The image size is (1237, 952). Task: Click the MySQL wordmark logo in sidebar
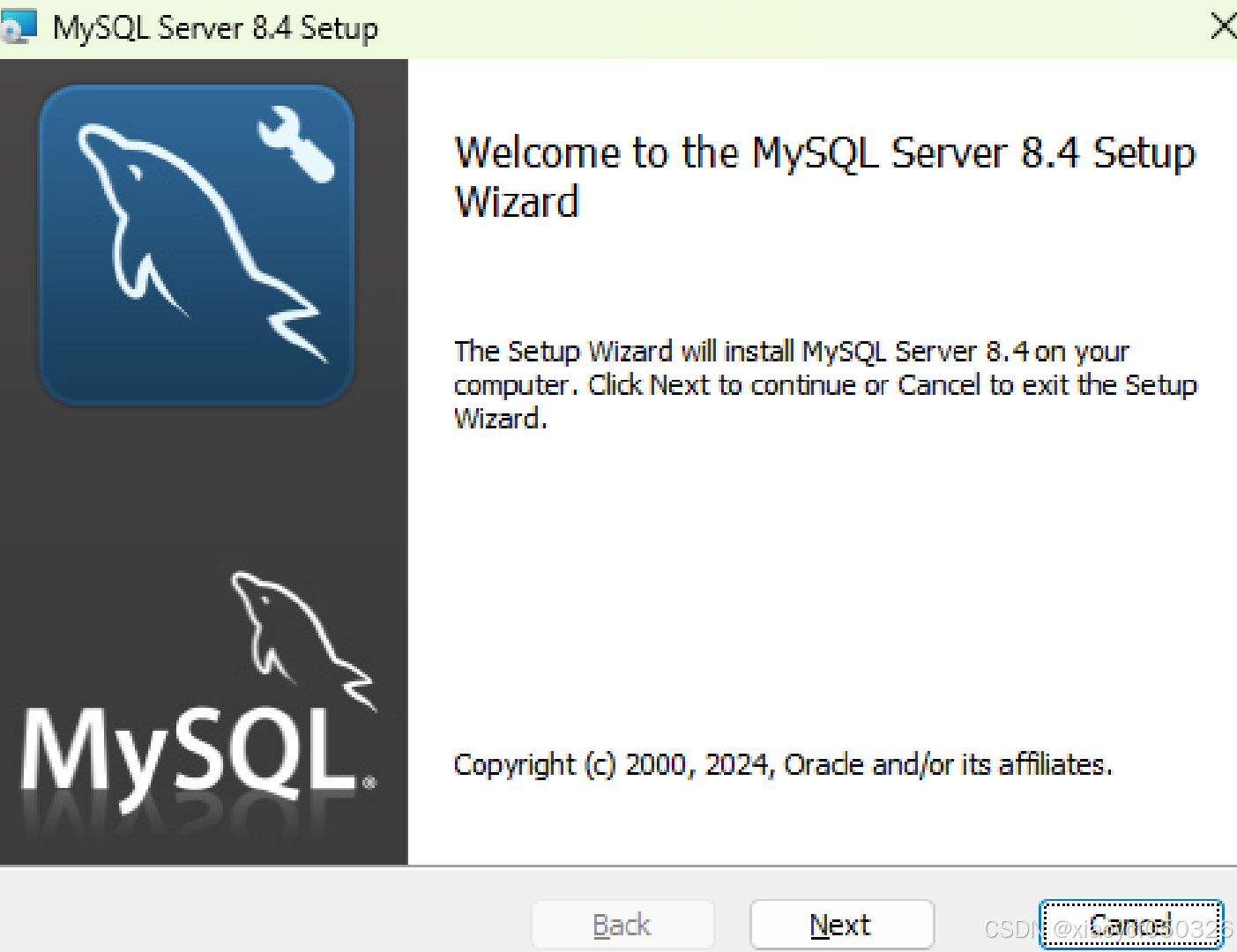[201, 692]
